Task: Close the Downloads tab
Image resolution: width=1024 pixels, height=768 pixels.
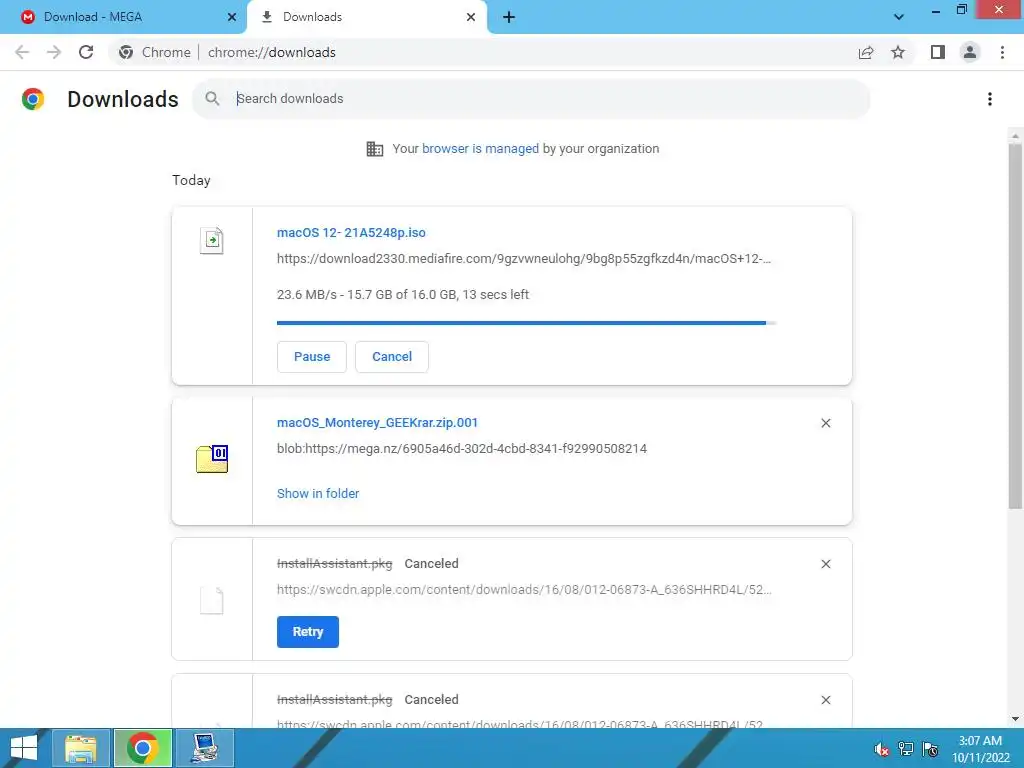Action: pos(471,17)
